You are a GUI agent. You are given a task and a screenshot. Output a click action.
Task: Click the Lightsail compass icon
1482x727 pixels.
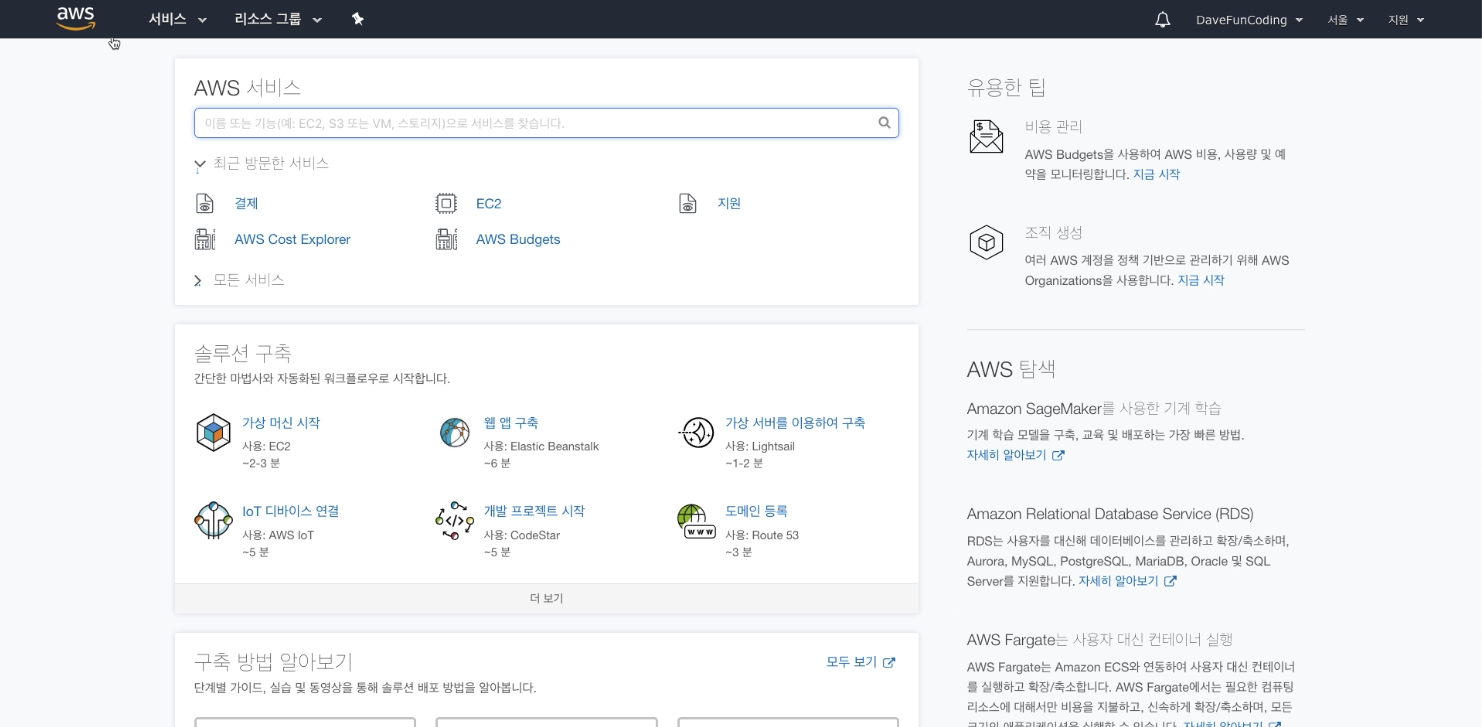tap(696, 433)
